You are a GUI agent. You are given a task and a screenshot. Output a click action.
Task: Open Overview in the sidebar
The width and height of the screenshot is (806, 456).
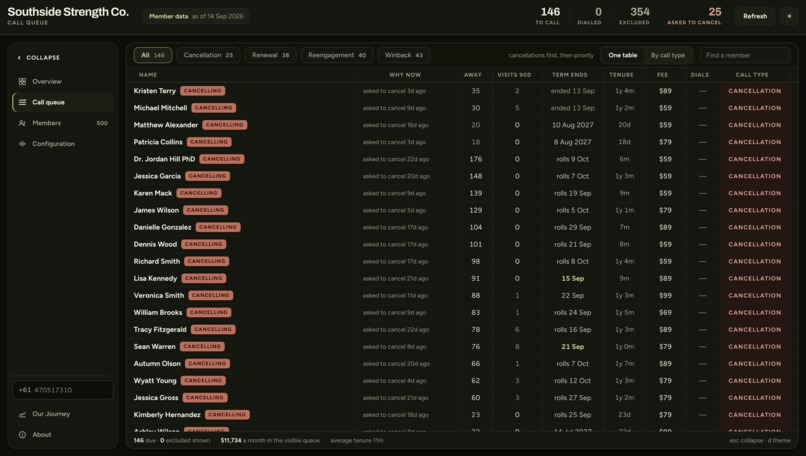[62, 81]
